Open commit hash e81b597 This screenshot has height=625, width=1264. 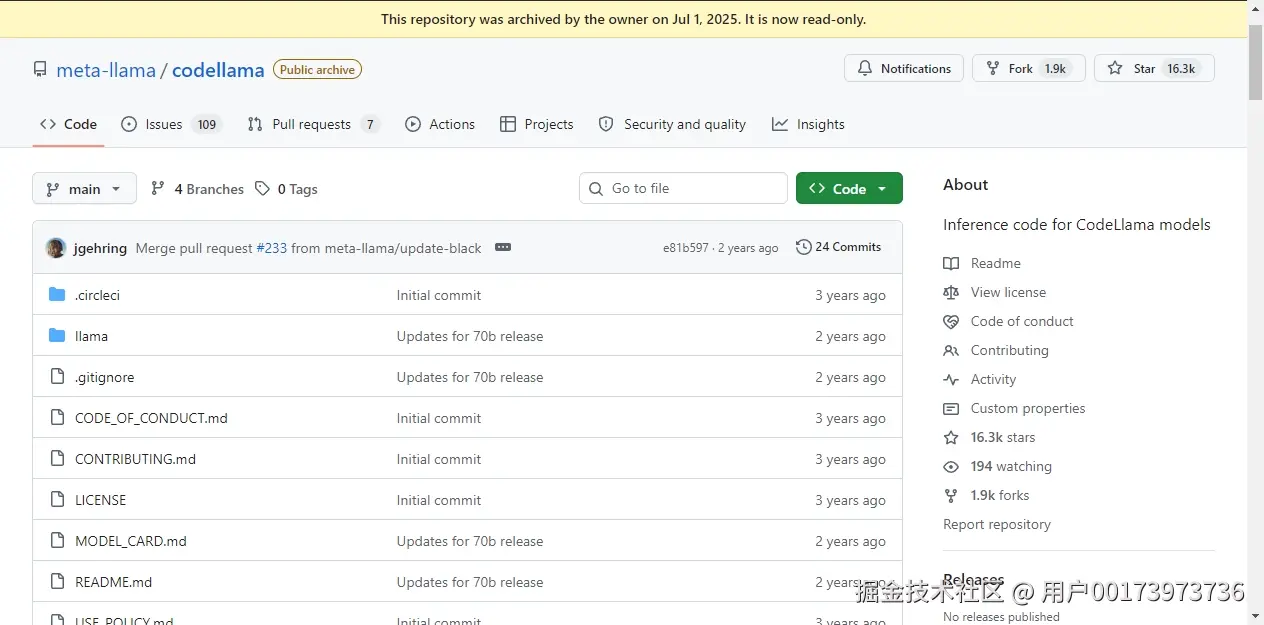click(686, 248)
